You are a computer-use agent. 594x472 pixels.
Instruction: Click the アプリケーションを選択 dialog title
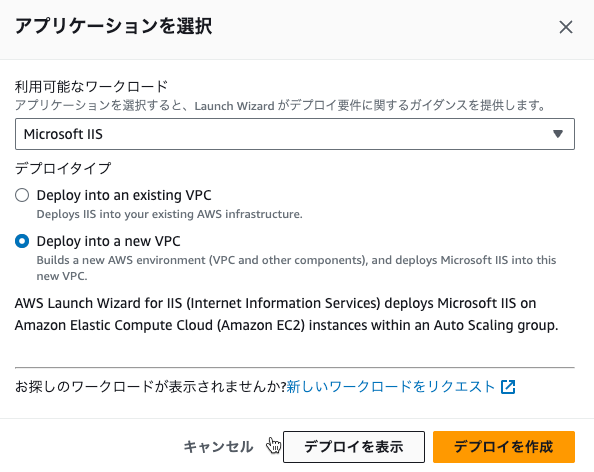tap(113, 27)
